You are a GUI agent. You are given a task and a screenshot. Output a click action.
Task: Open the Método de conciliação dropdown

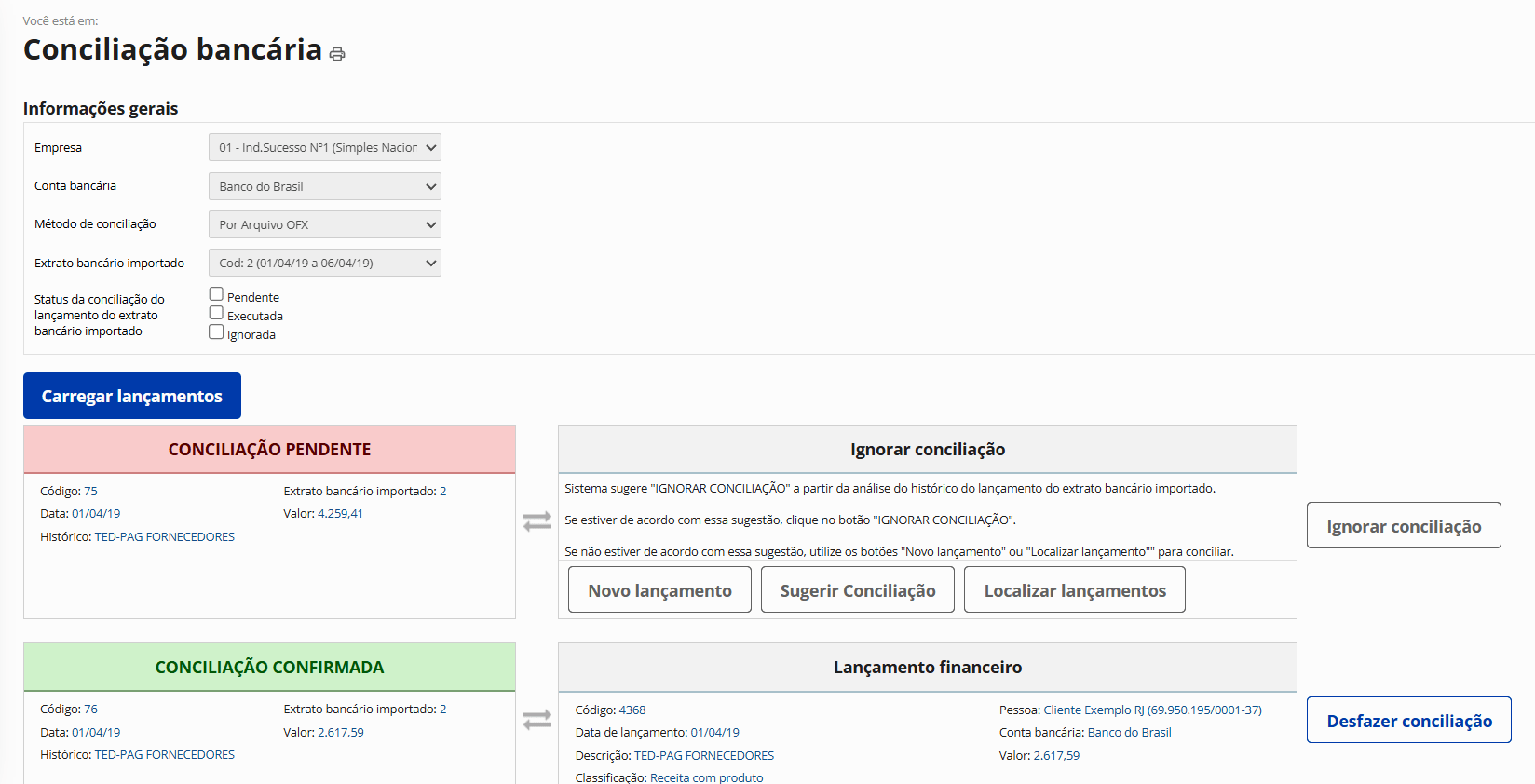324,224
